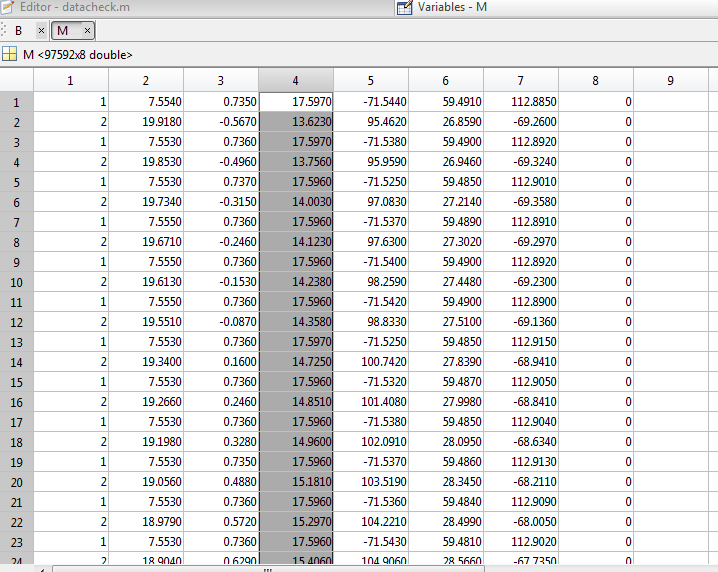Click the column 8 header
The height and width of the screenshot is (572, 718).
(x=595, y=80)
